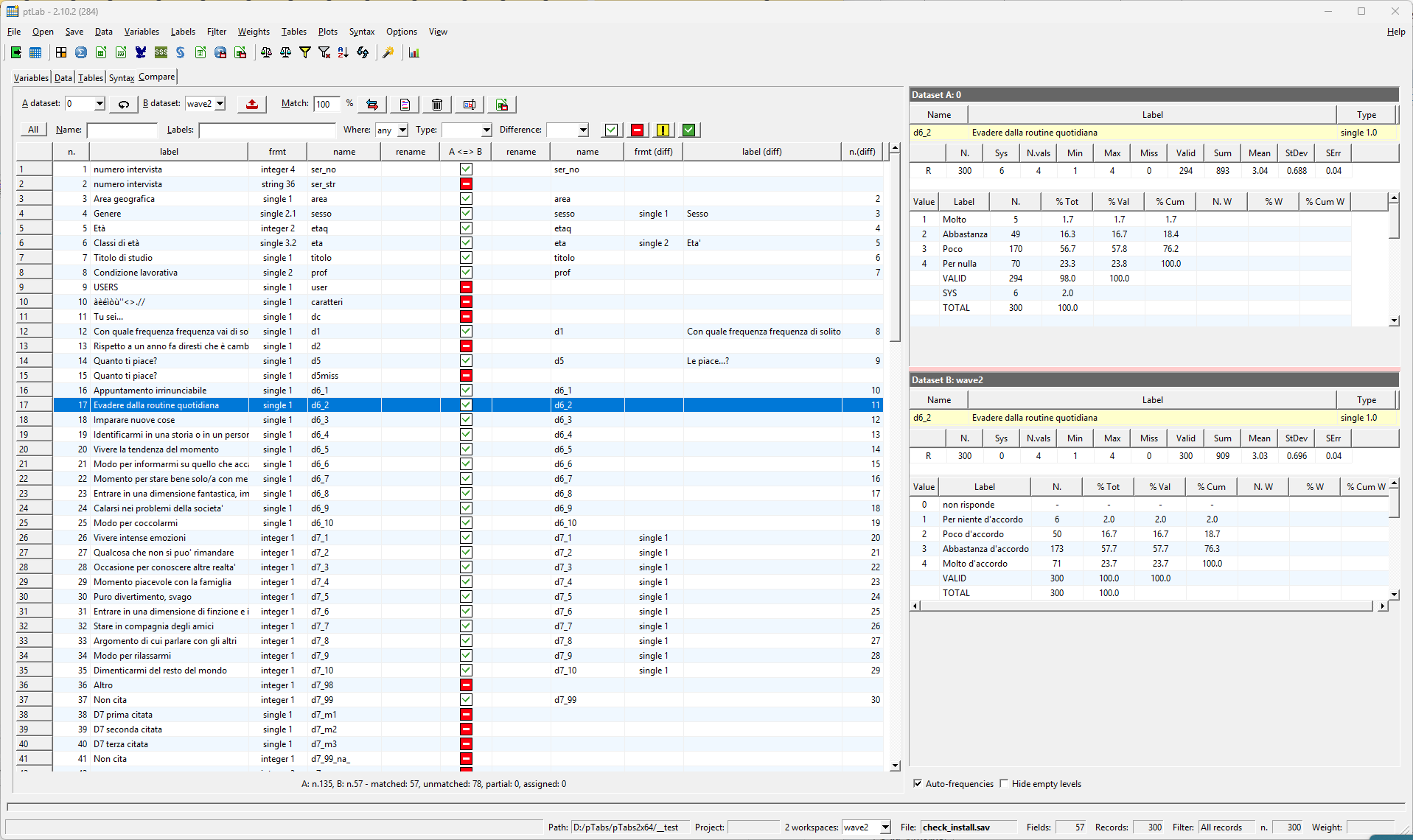Viewport: 1413px width, 840px height.
Task: Open the B dataset dropdown
Action: click(220, 104)
